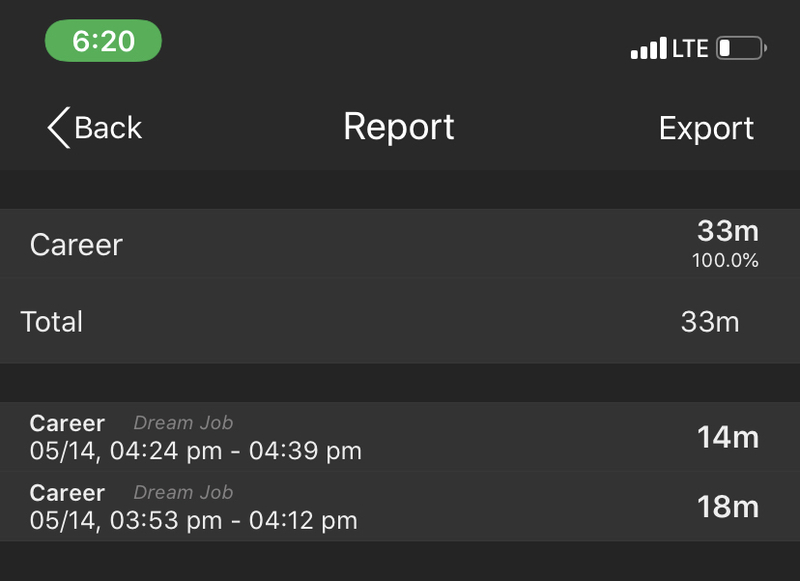The height and width of the screenshot is (581, 800).
Task: Tap the Back chevron arrow
Action: click(x=59, y=128)
